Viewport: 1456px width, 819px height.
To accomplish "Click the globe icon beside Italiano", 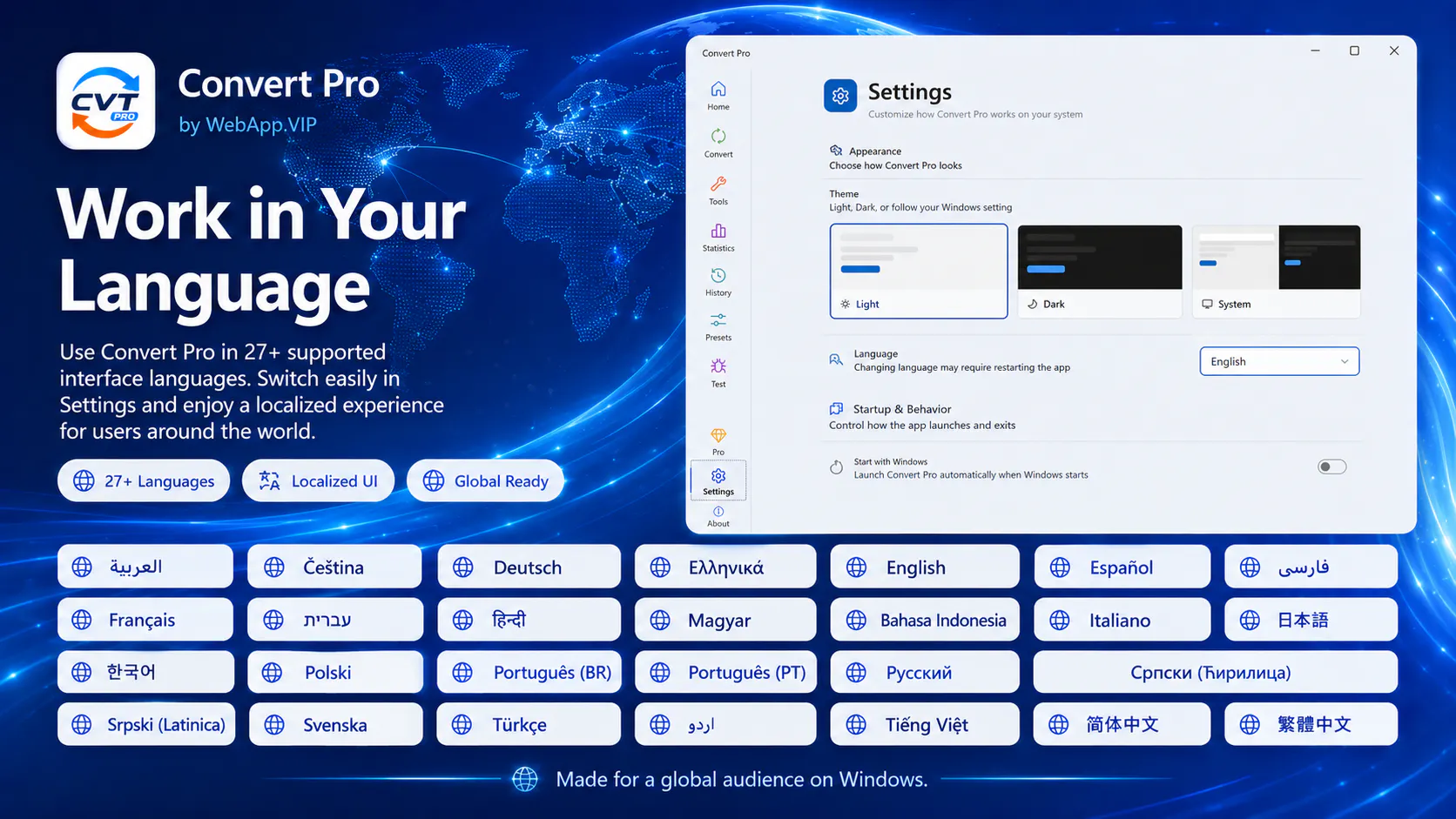I will point(1060,620).
